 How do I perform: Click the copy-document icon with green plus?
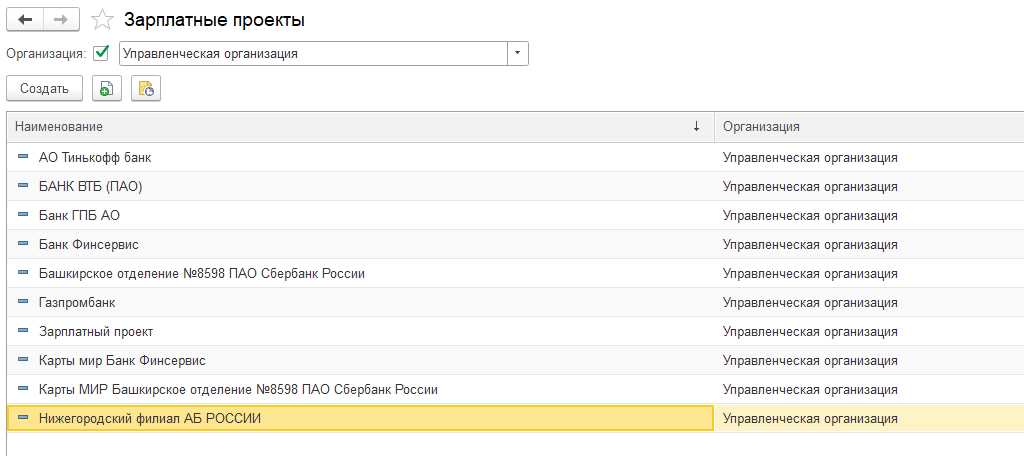click(x=106, y=89)
